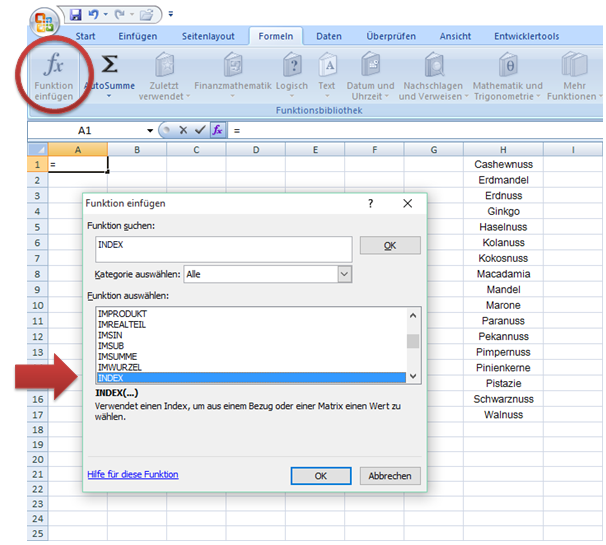Open the Text functions icon
This screenshot has width=606, height=545.
tap(327, 66)
